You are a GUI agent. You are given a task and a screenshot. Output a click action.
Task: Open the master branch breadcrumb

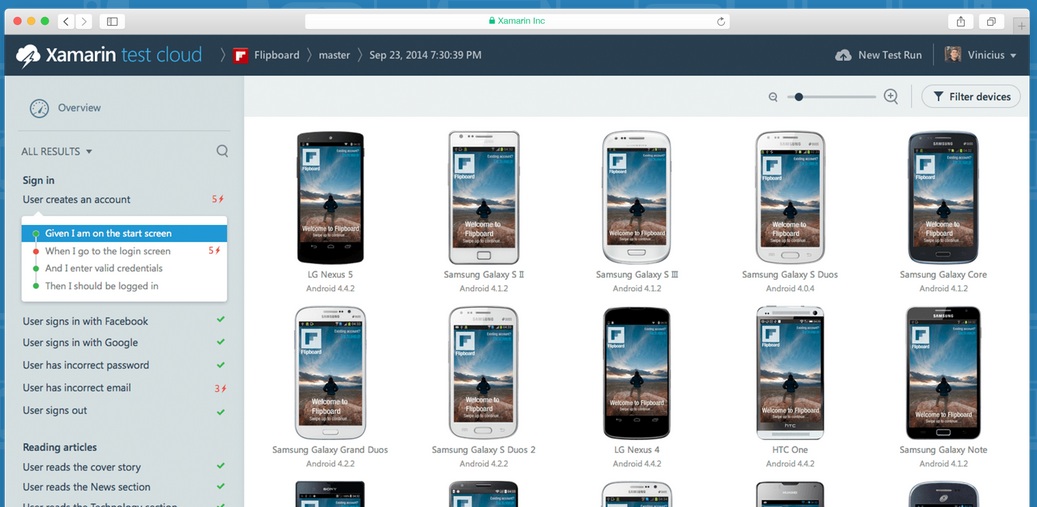coord(334,55)
